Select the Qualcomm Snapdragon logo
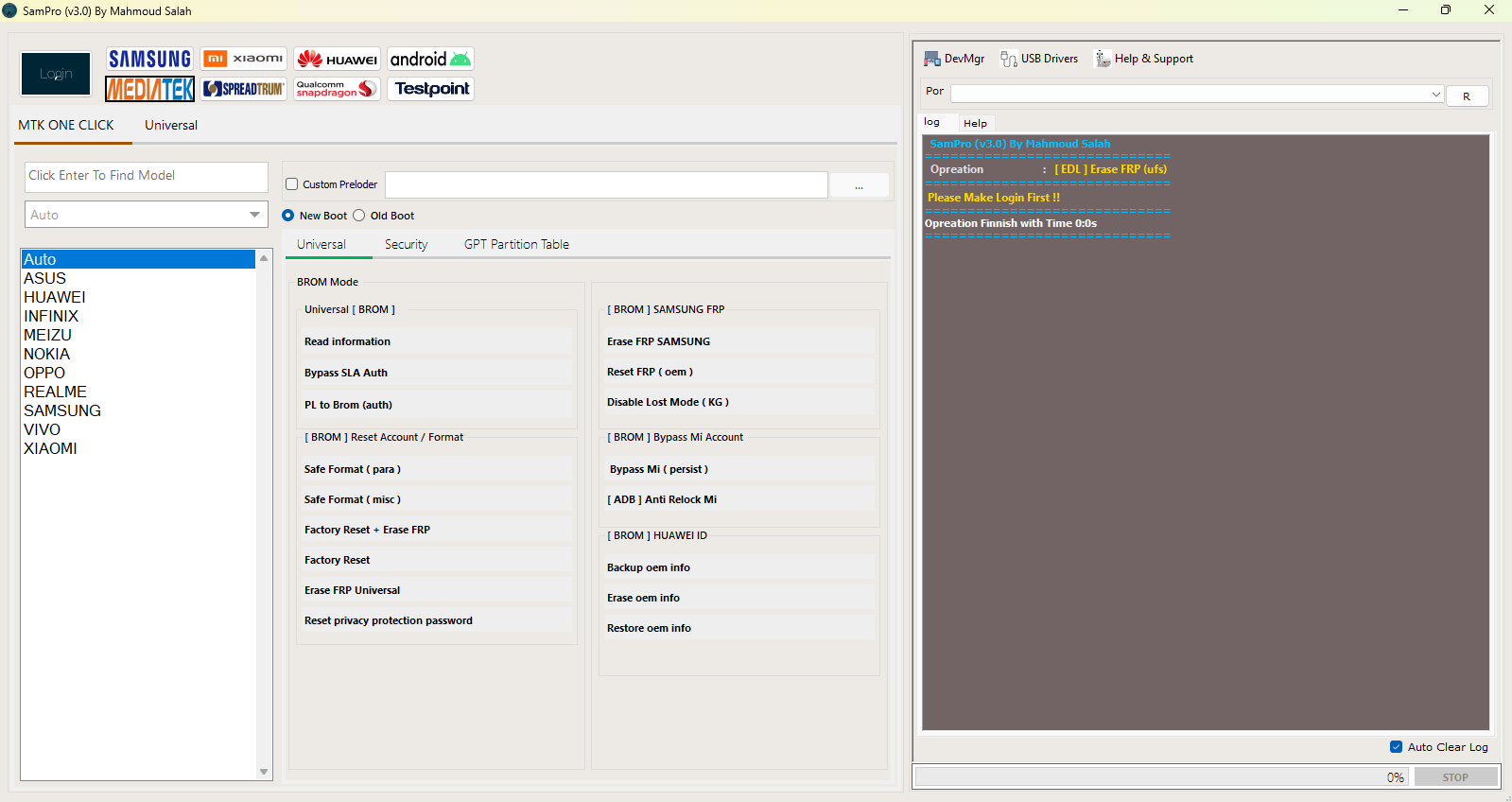 tap(338, 89)
